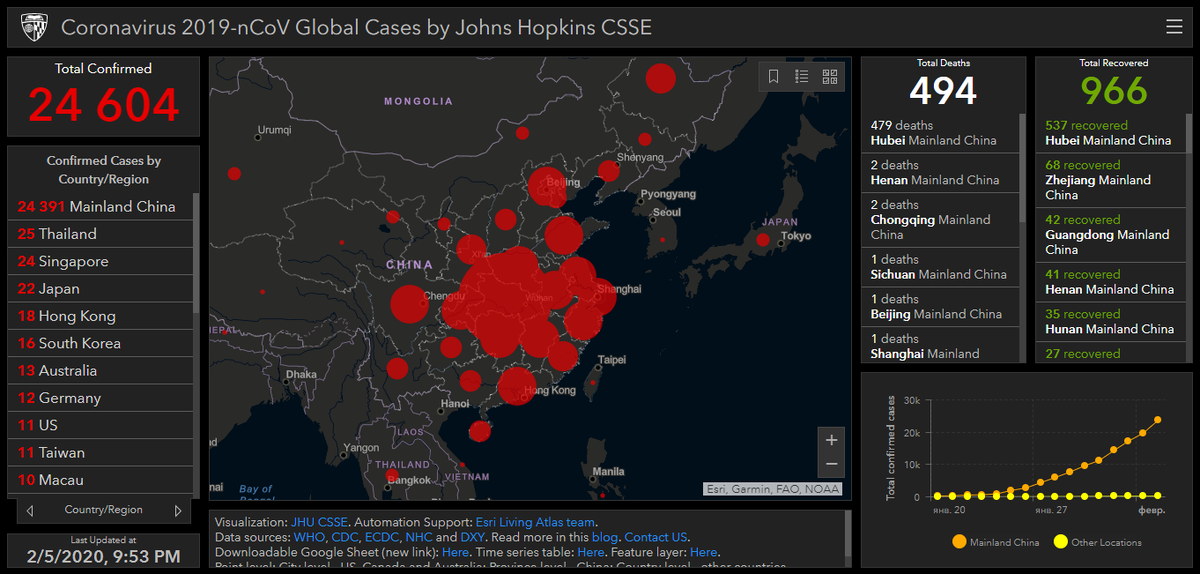Image resolution: width=1200 pixels, height=574 pixels.
Task: Open the ECDC data source link
Action: [x=383, y=537]
